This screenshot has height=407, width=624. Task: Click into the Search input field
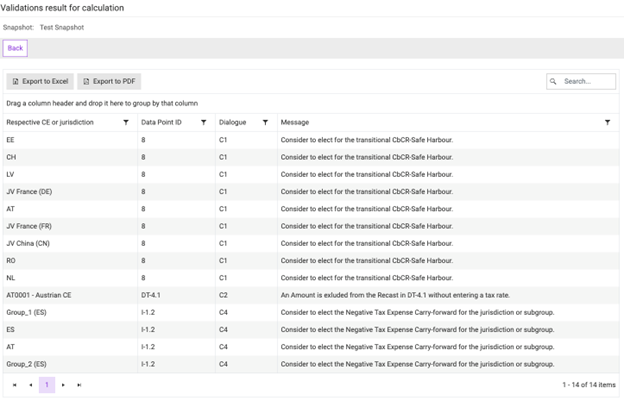[x=588, y=81]
